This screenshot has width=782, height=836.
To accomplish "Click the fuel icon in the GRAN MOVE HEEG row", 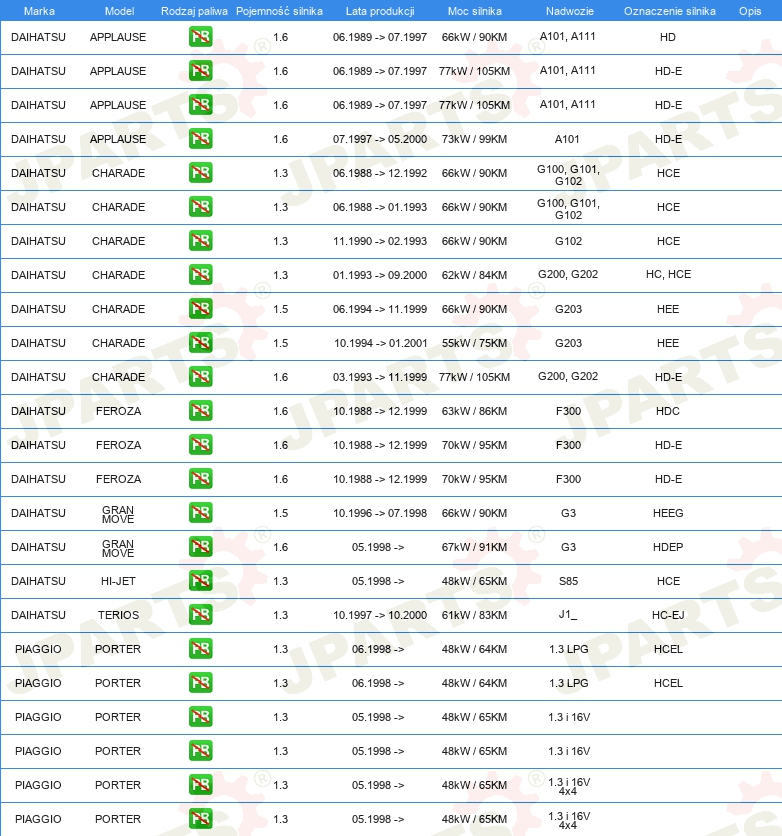I will point(200,513).
